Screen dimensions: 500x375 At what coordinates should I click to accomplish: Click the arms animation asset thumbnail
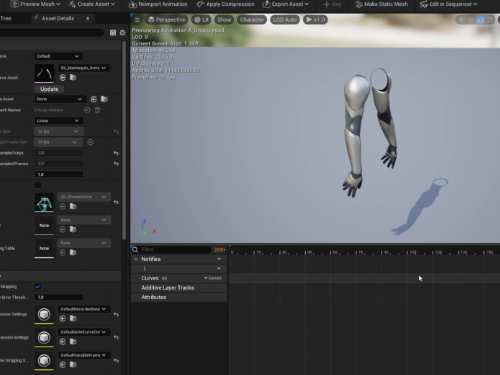(x=44, y=72)
